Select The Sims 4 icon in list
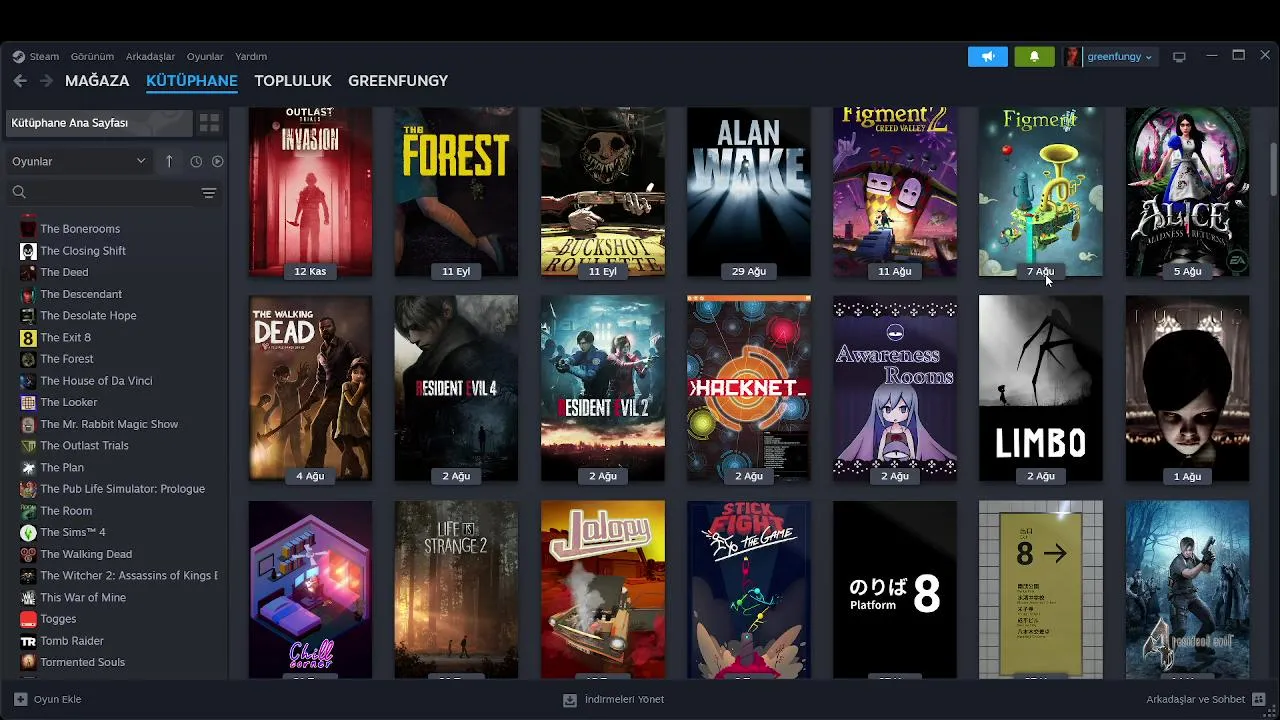The image size is (1280, 720). point(28,533)
